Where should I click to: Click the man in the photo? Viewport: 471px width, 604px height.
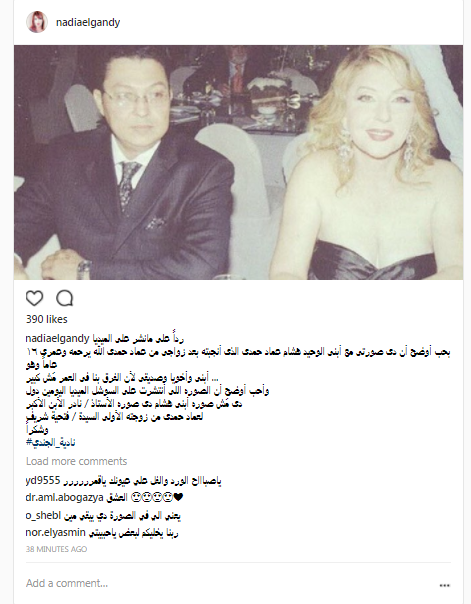pyautogui.click(x=123, y=166)
